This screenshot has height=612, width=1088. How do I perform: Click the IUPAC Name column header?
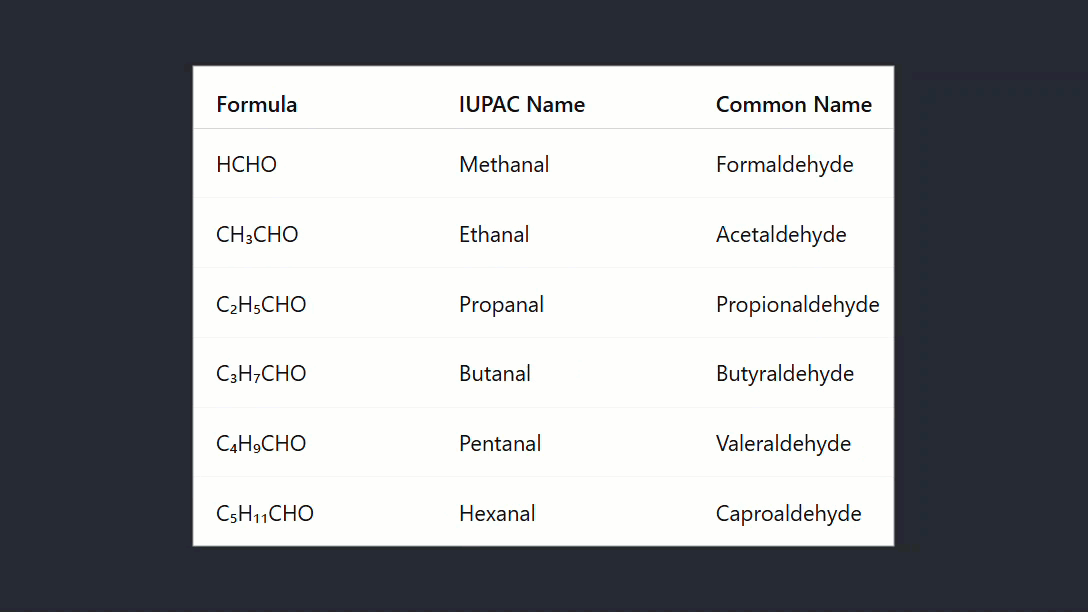[522, 105]
